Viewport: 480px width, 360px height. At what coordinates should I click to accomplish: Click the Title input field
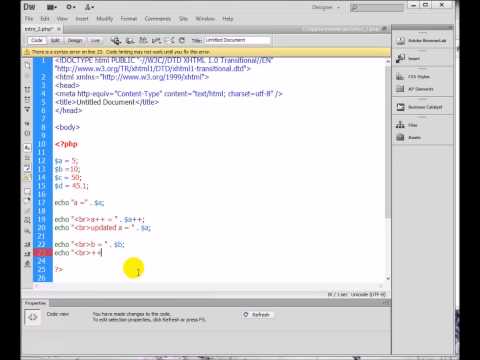click(237, 40)
